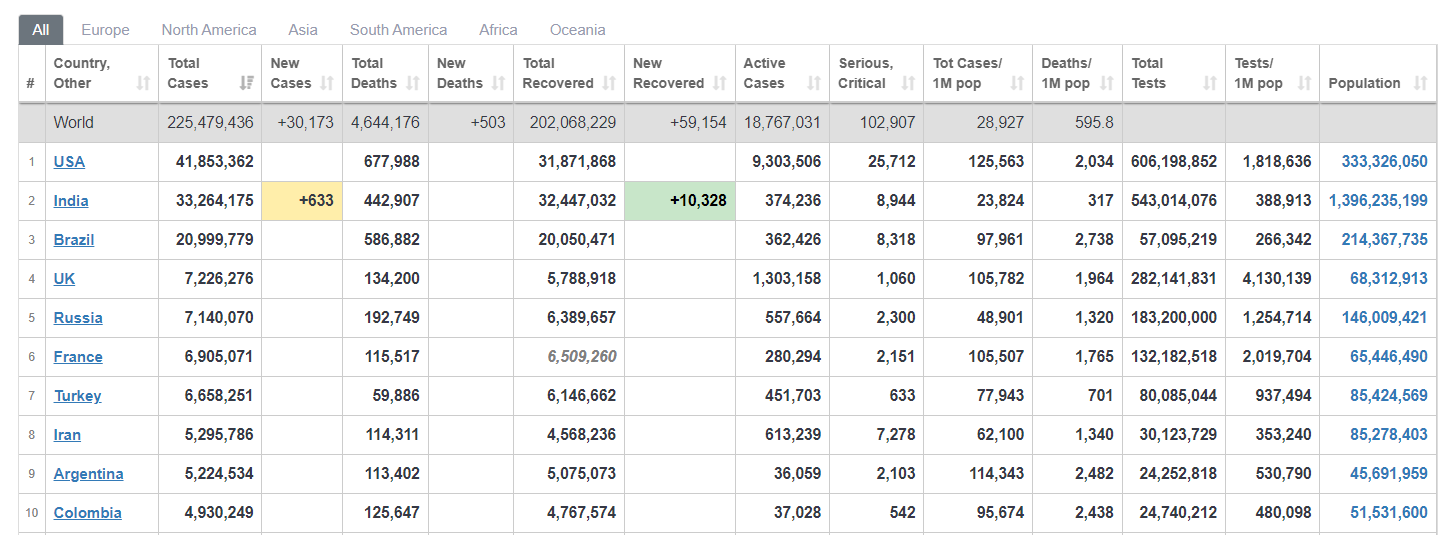The width and height of the screenshot is (1443, 535).
Task: Open Argentina population link 45,691,959
Action: tap(1389, 474)
